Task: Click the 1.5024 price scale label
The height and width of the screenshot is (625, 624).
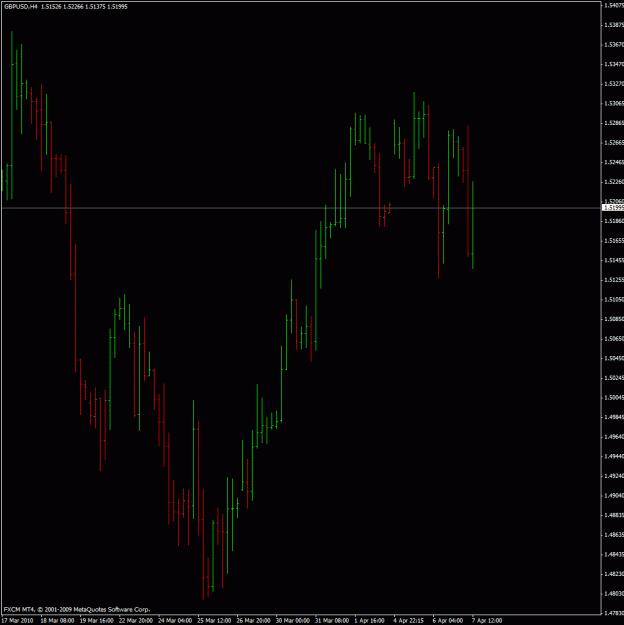Action: click(614, 378)
